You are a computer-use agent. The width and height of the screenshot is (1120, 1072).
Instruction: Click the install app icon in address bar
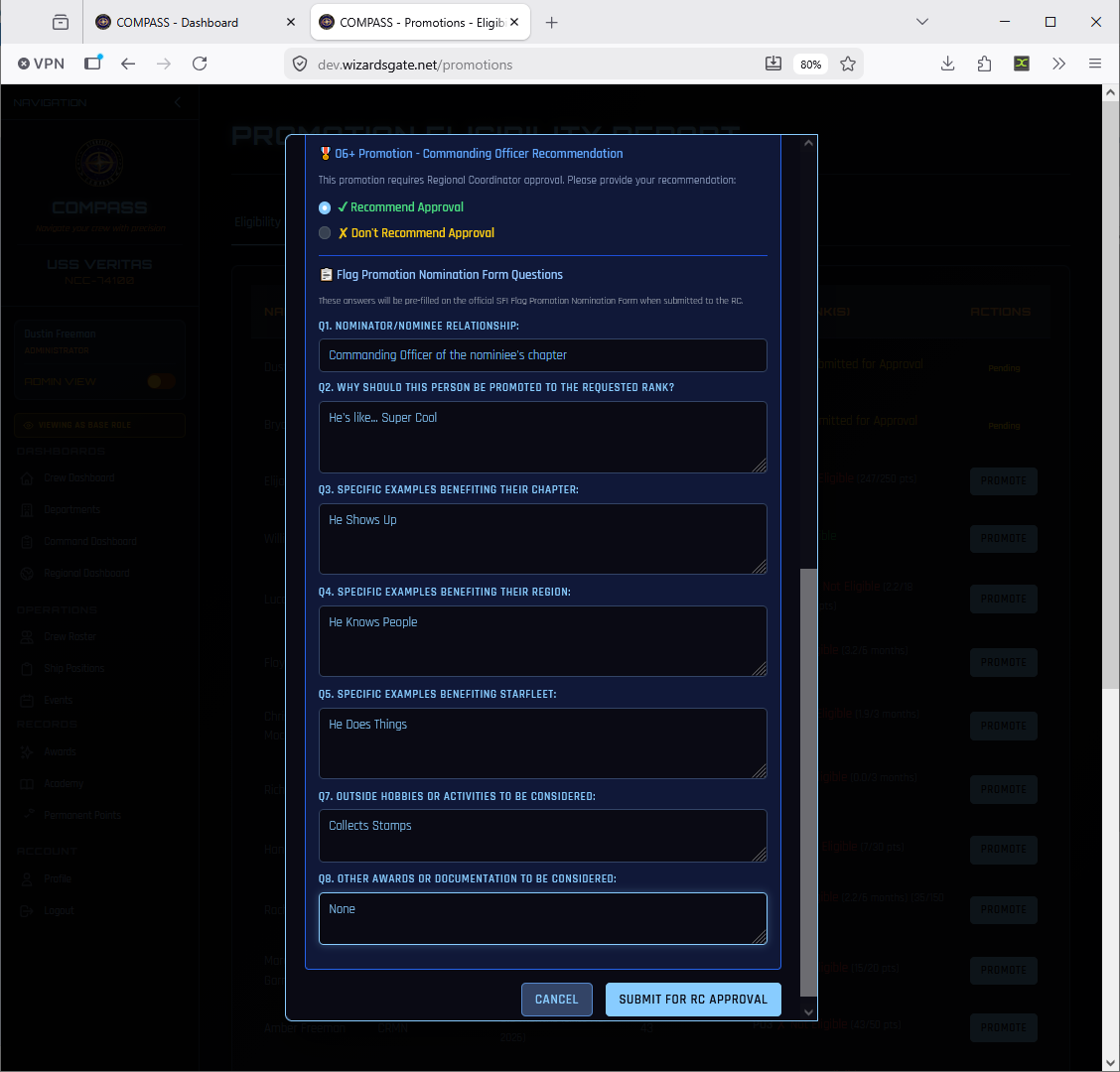(772, 64)
